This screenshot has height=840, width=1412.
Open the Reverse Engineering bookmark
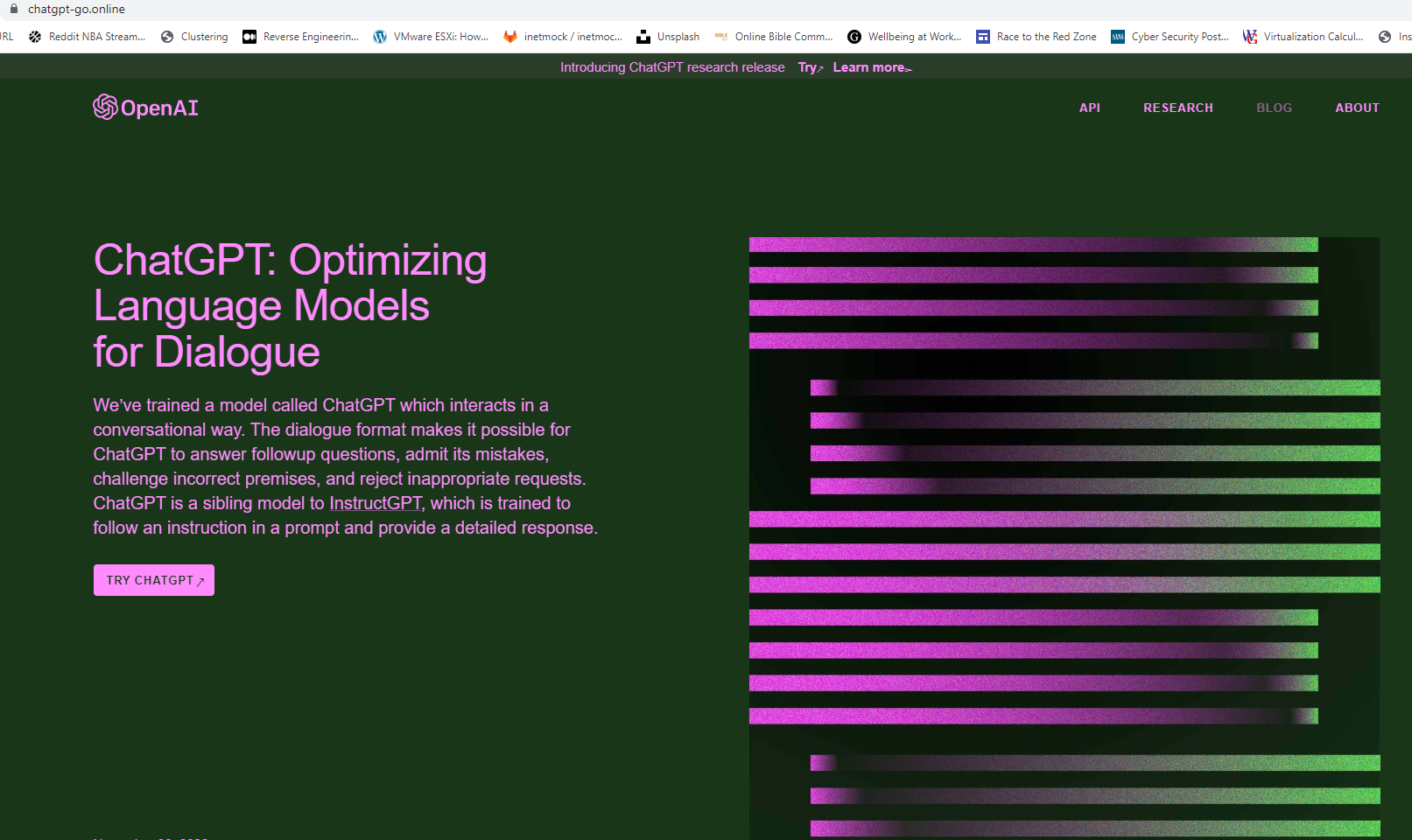pos(300,37)
